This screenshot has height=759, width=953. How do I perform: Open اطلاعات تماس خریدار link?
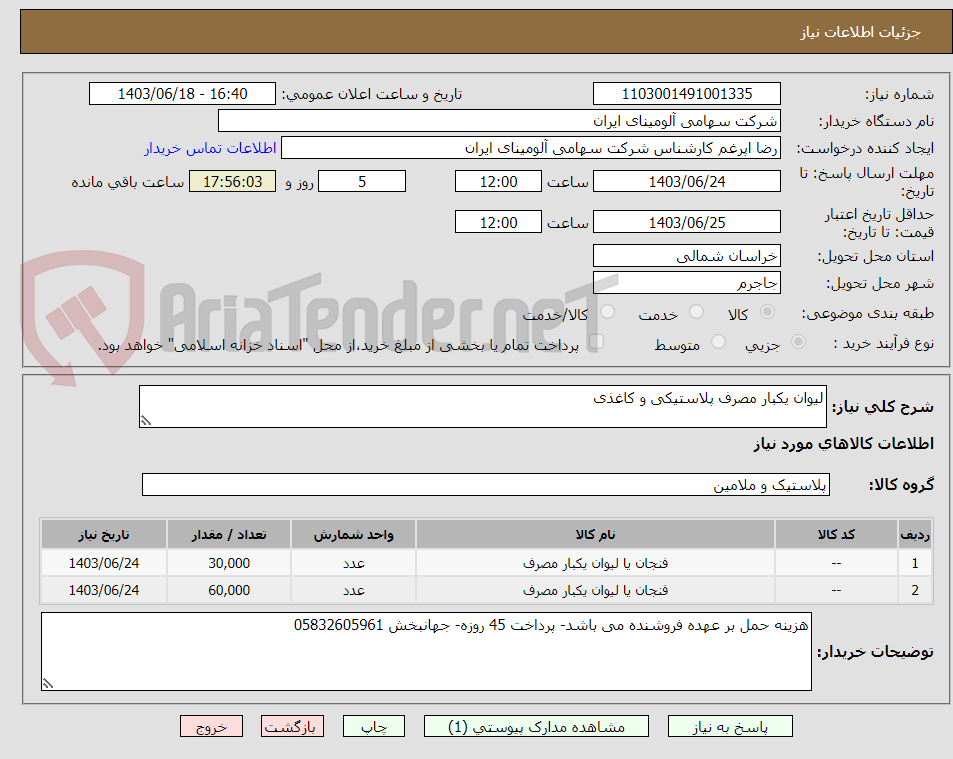pos(210,148)
